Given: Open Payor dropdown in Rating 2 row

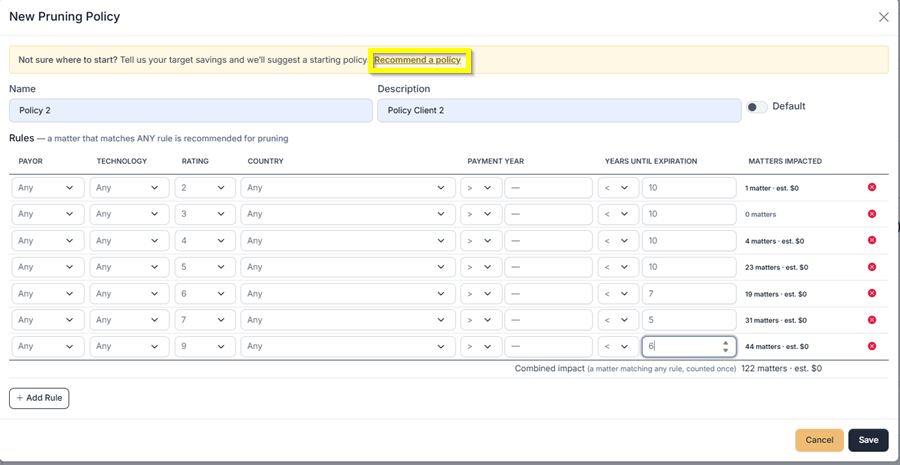Looking at the screenshot, I should (48, 188).
